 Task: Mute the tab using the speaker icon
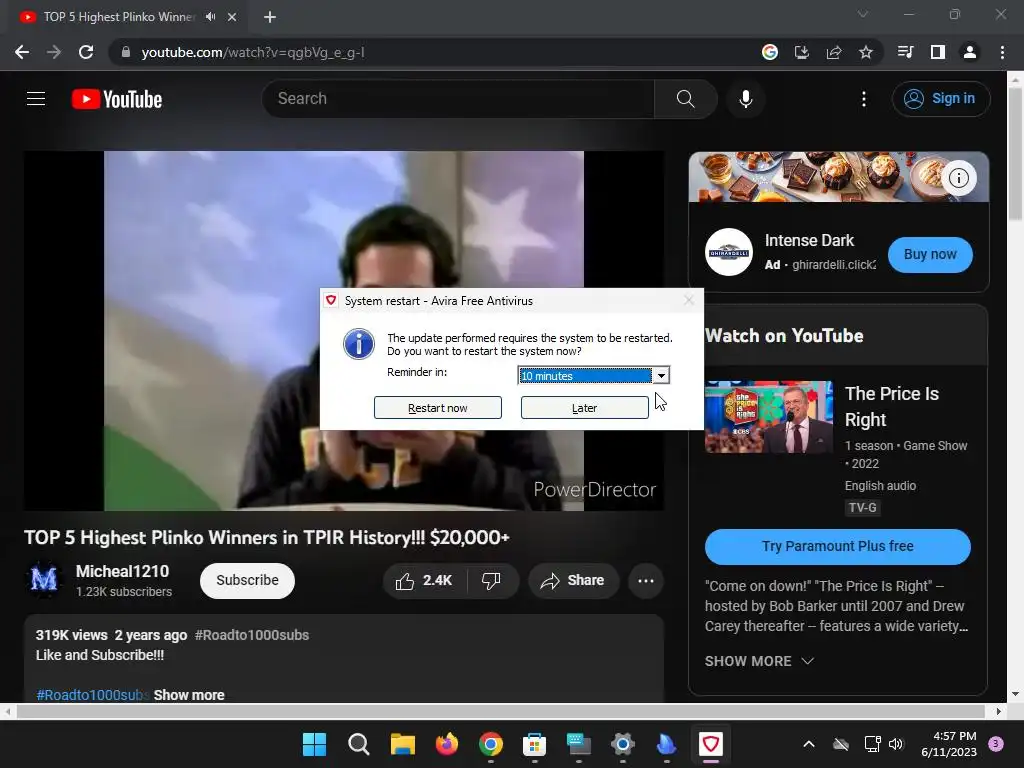pos(210,17)
